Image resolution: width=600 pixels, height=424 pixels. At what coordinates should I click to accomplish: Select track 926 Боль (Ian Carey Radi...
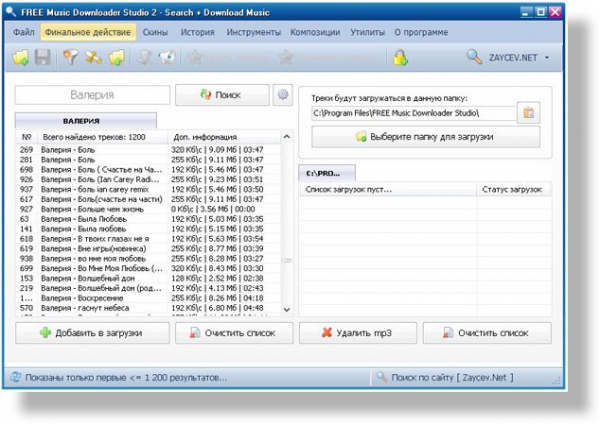(148, 179)
